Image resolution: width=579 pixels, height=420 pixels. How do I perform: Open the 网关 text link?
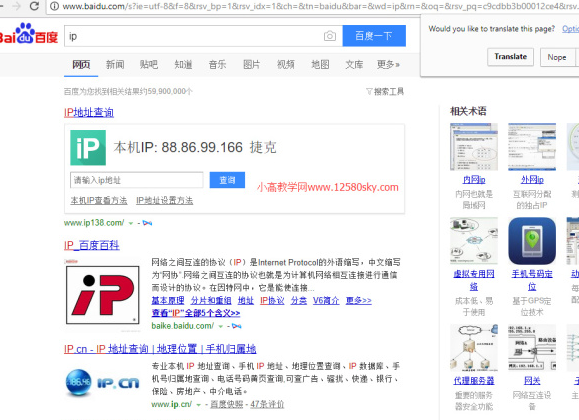[532, 381]
